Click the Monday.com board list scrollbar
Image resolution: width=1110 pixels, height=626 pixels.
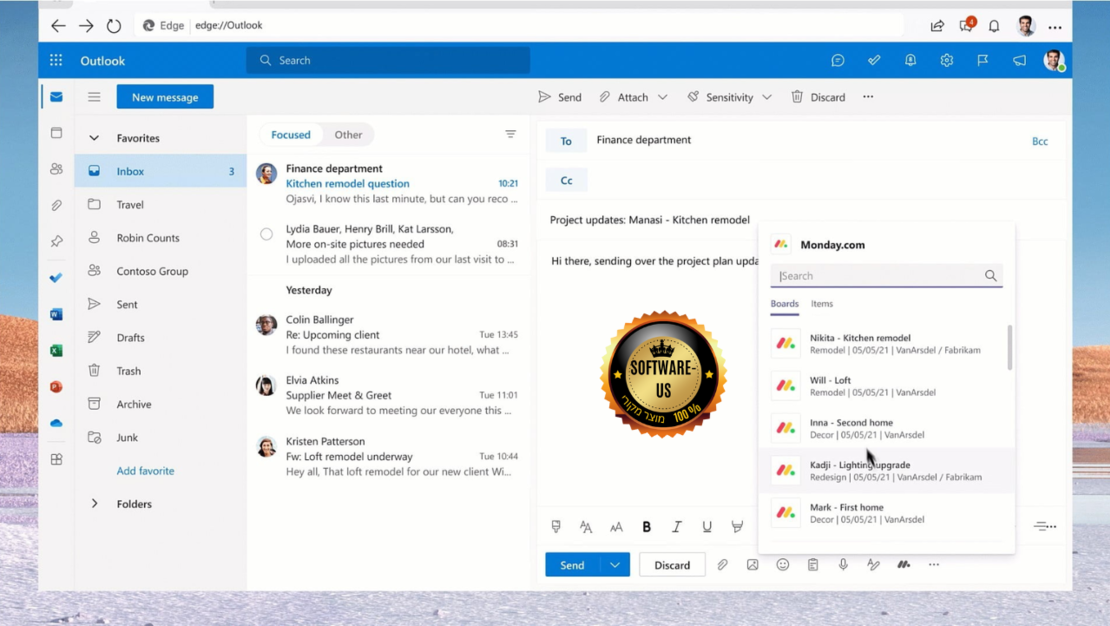(1009, 347)
